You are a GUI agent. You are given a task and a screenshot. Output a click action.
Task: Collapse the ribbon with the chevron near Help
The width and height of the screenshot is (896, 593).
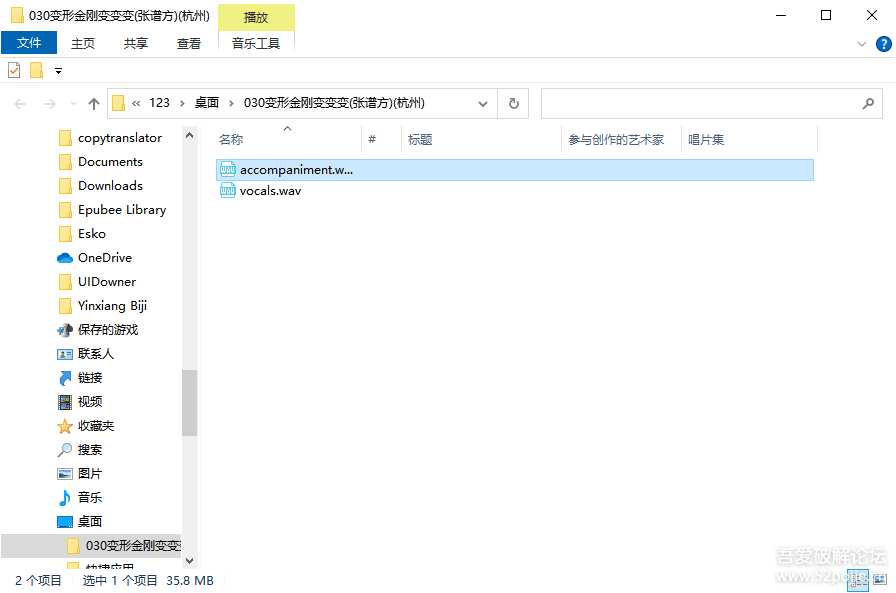tap(862, 43)
